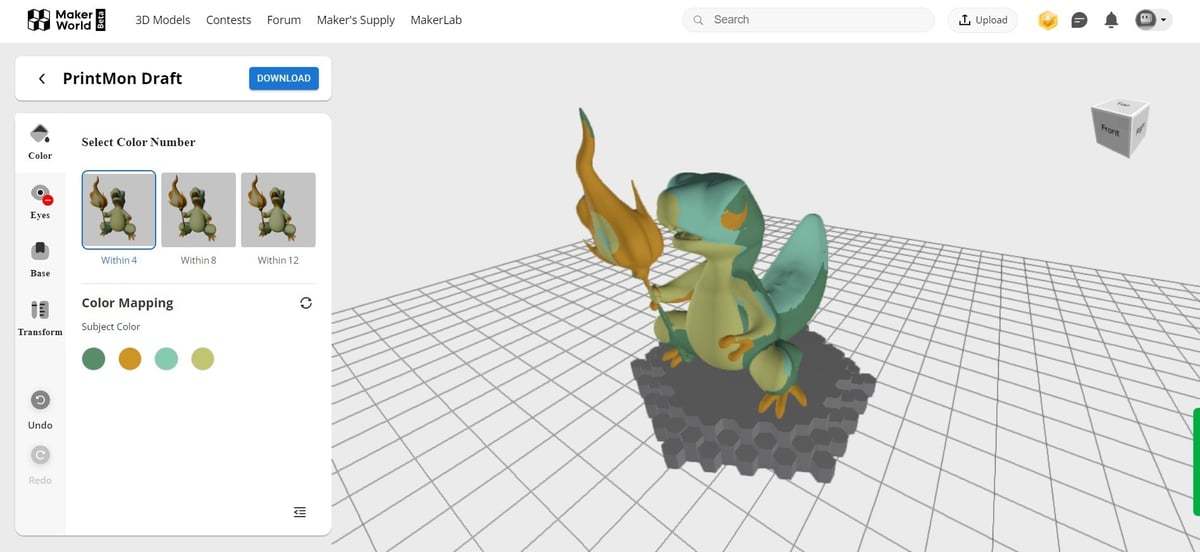The height and width of the screenshot is (552, 1200).
Task: Open the Transform tool in sidebar
Action: [40, 318]
